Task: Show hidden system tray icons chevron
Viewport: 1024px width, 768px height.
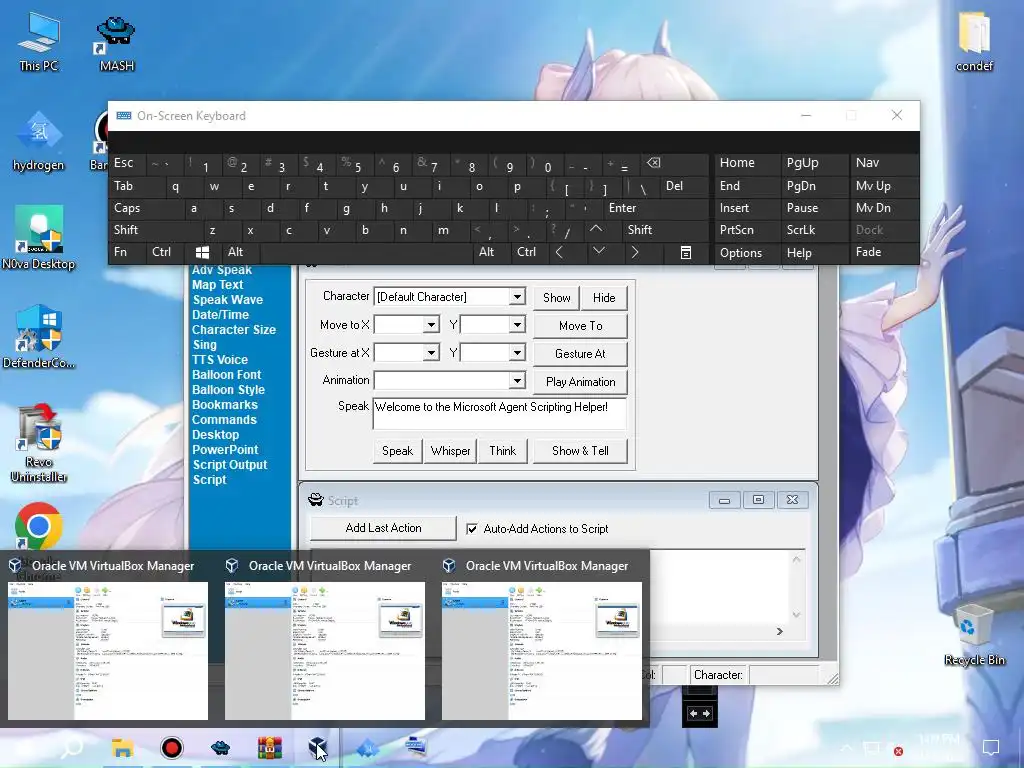Action: [846, 748]
